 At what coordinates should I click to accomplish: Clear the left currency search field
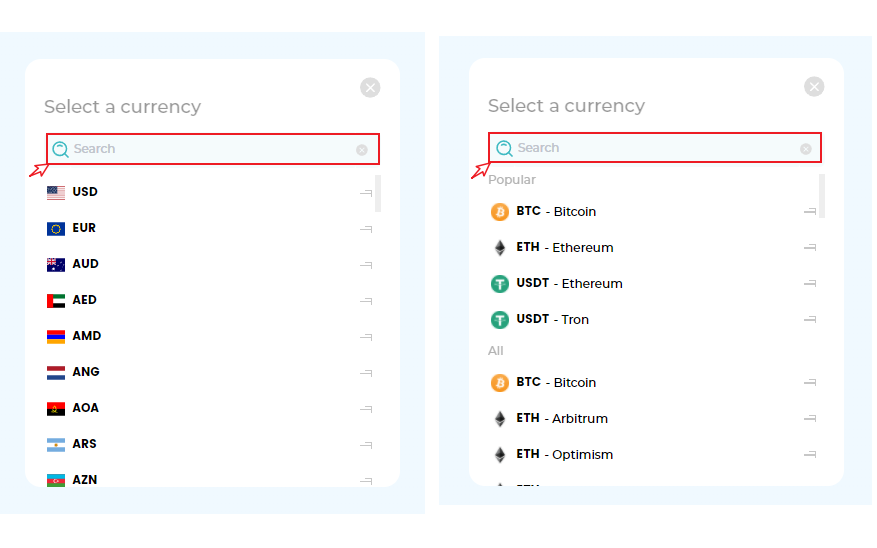tap(362, 150)
